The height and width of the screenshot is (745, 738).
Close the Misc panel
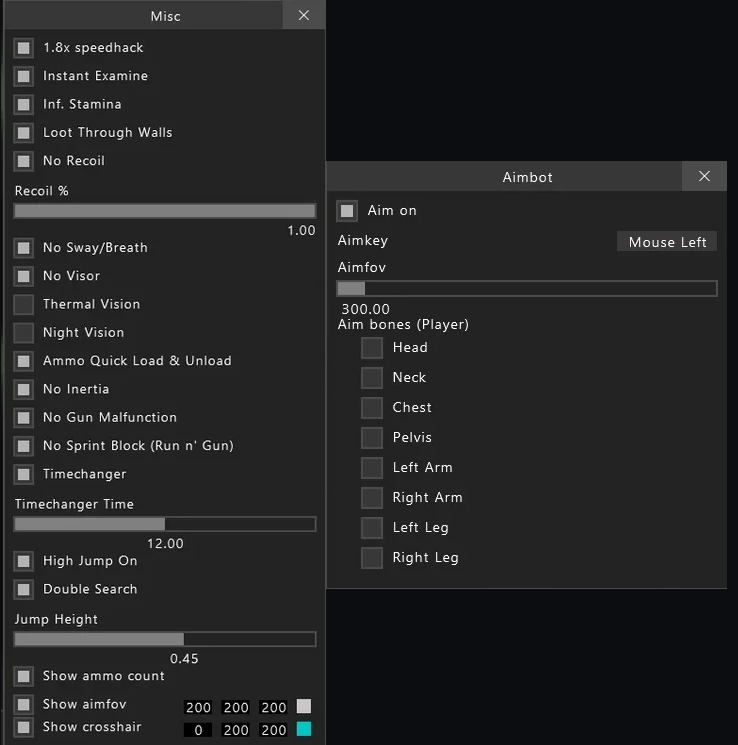[304, 15]
